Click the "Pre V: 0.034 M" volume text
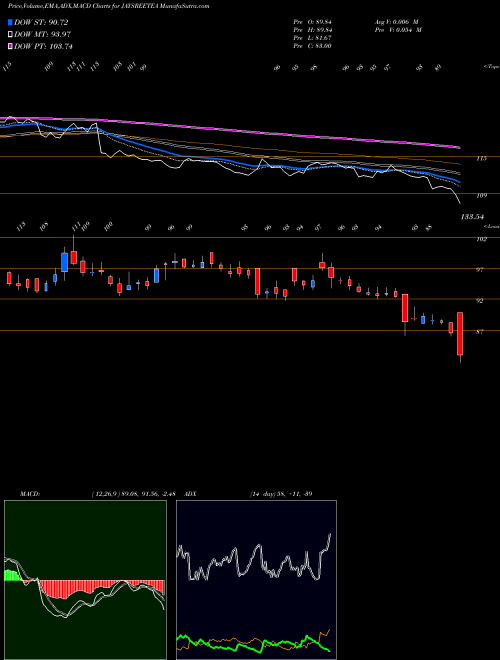Image resolution: width=500 pixels, height=660 pixels. pyautogui.click(x=398, y=30)
